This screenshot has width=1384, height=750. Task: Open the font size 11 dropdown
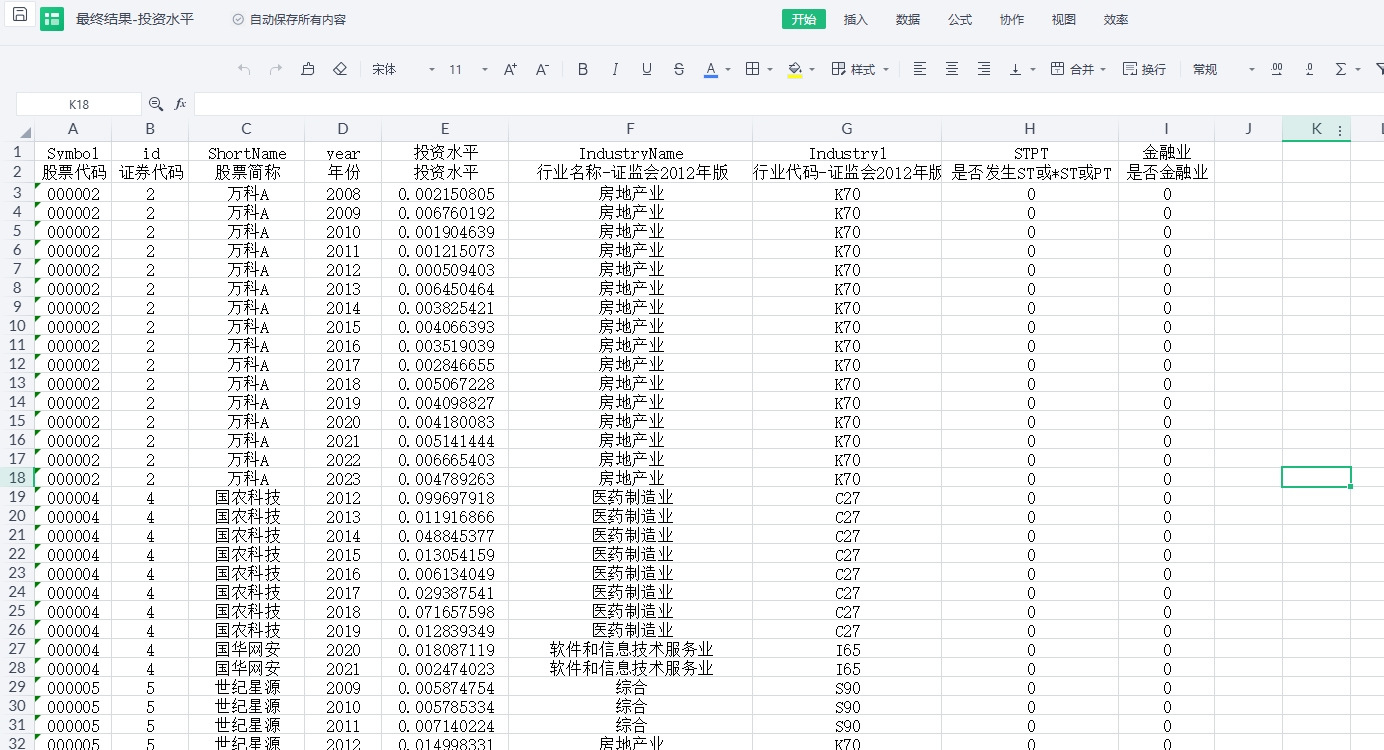(x=468, y=69)
